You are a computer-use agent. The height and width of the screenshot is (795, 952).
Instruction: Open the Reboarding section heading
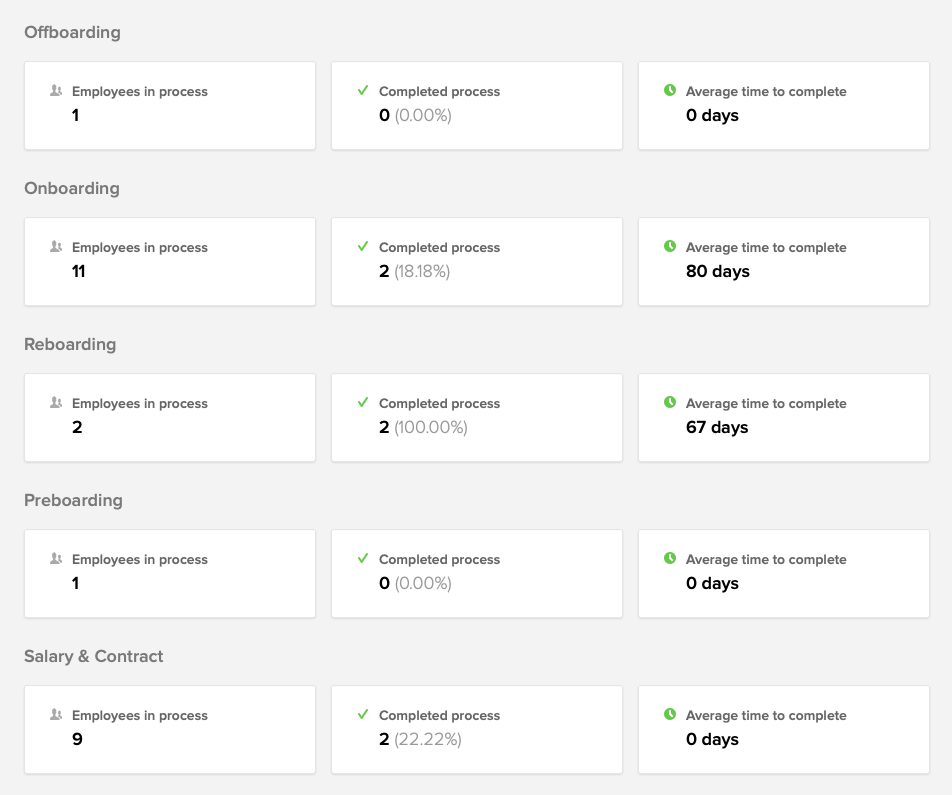tap(70, 344)
